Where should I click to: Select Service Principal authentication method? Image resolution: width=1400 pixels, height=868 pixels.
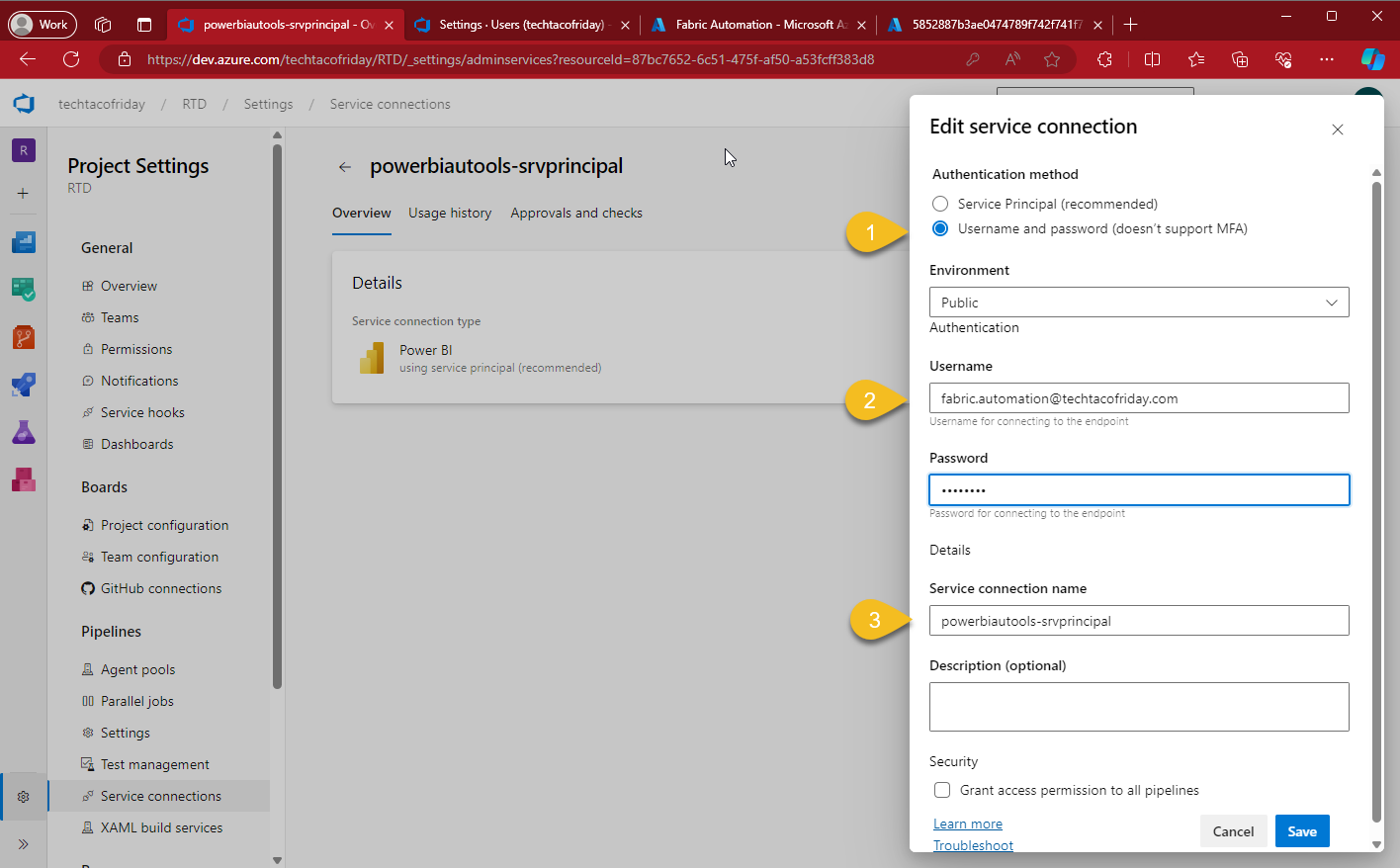point(939,204)
